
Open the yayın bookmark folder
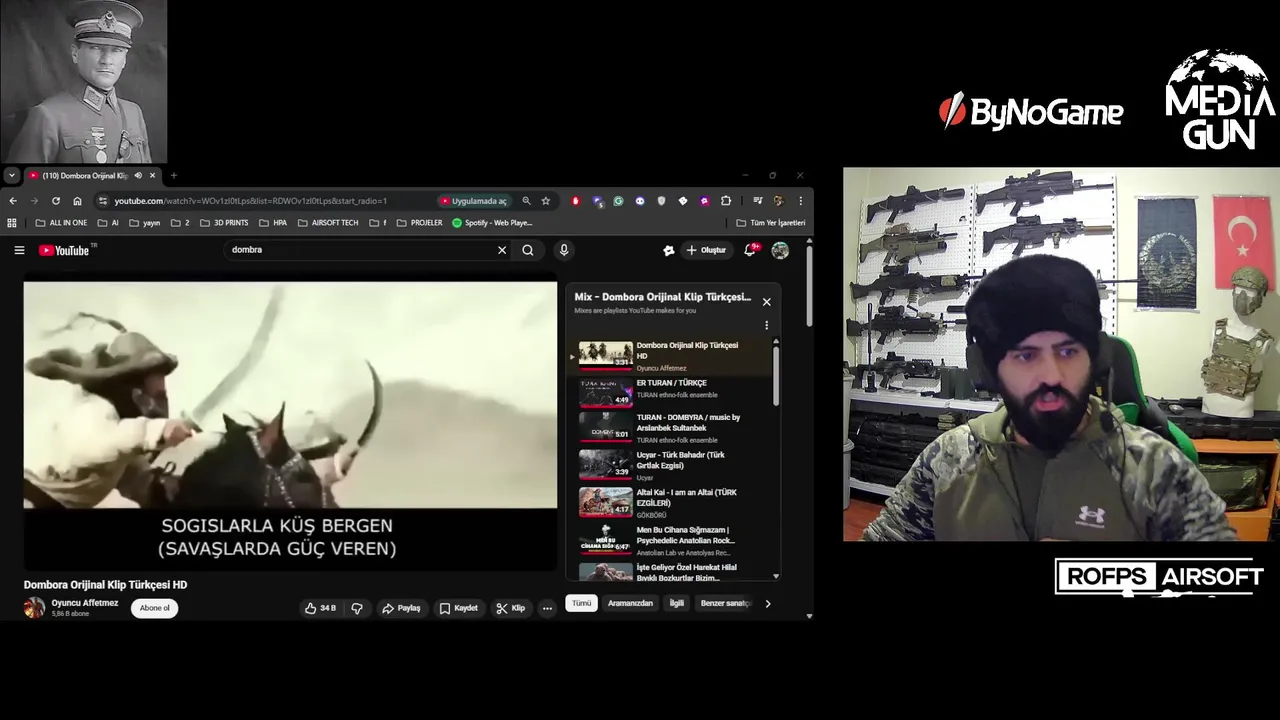[x=144, y=223]
